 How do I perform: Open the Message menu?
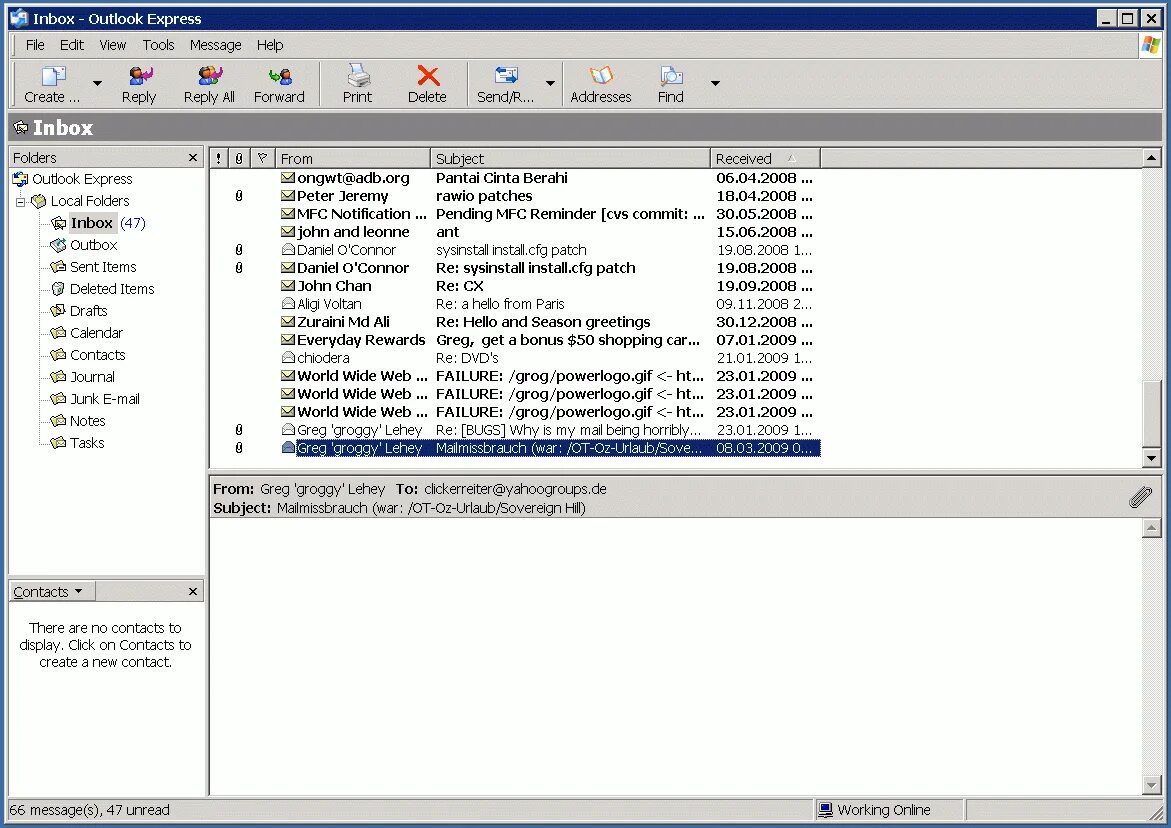215,45
